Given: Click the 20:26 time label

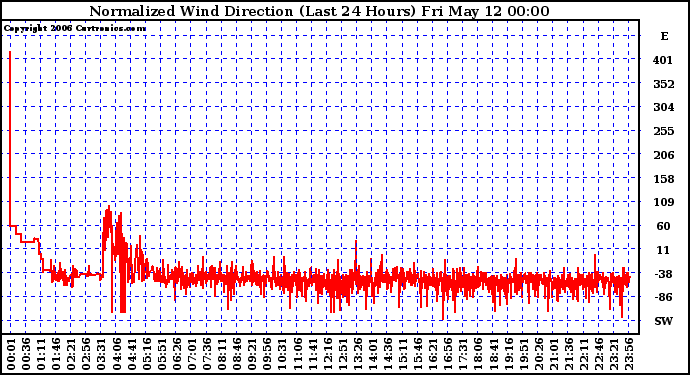Looking at the screenshot, I should click(x=538, y=354).
